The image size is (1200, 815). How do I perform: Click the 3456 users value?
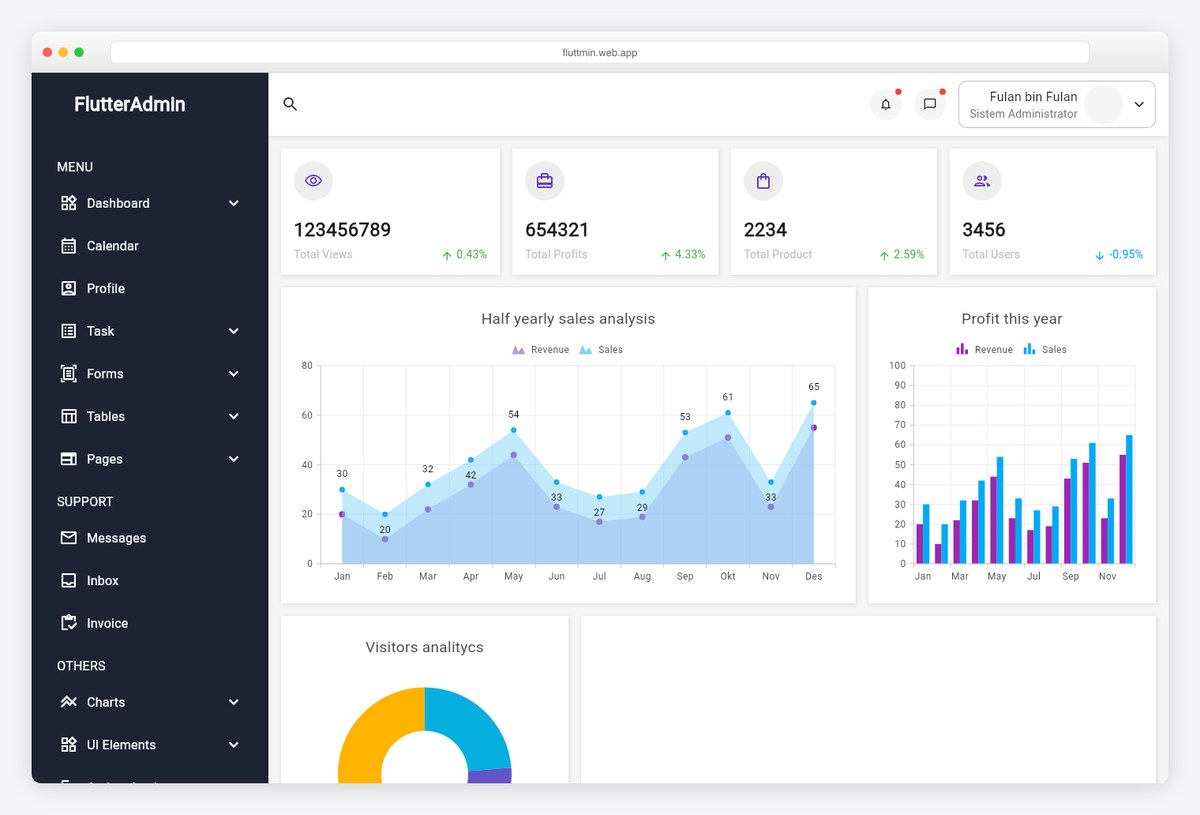pyautogui.click(x=984, y=230)
